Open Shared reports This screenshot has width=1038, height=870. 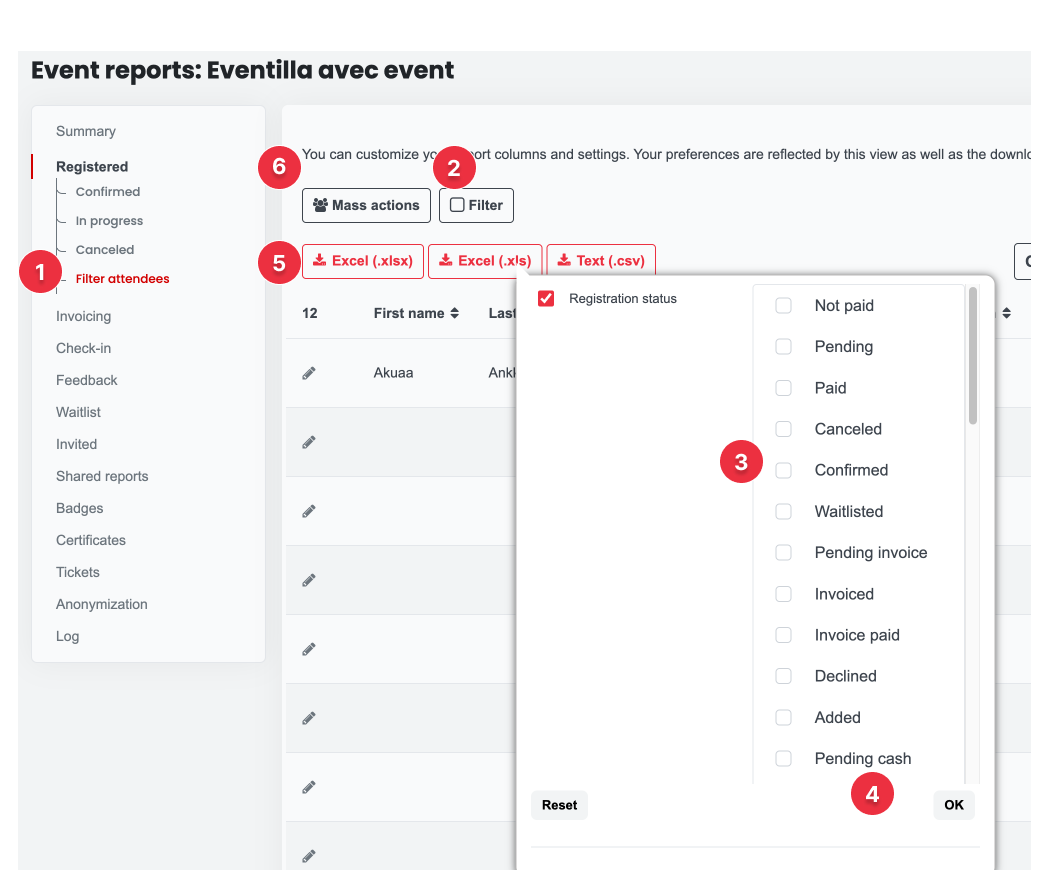click(102, 476)
